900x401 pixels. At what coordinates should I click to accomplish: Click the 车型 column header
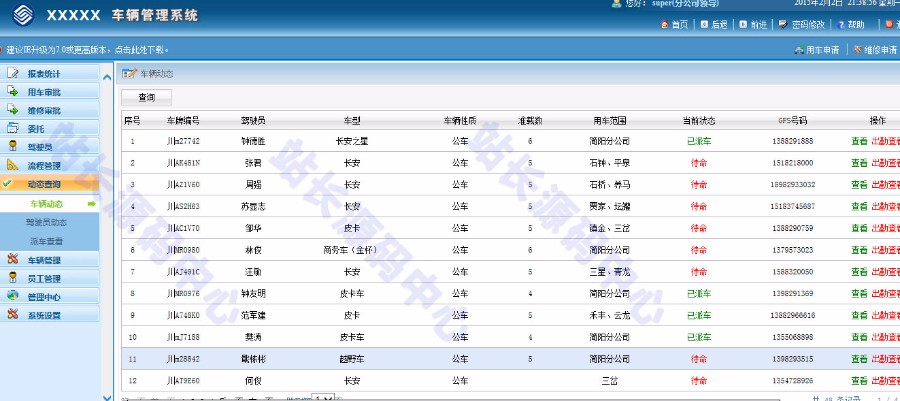[352, 120]
